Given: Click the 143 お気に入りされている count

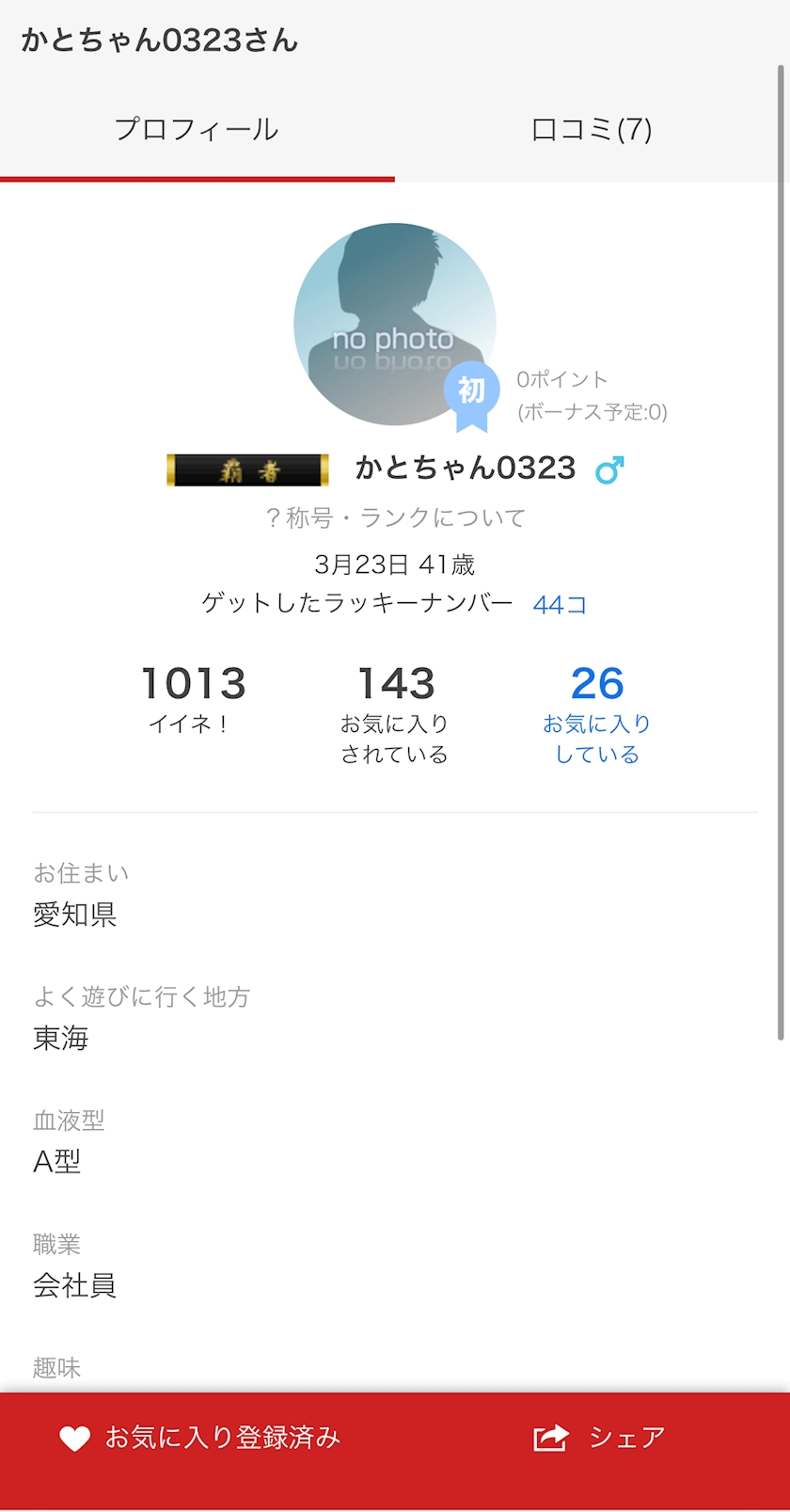Looking at the screenshot, I should pos(395,712).
